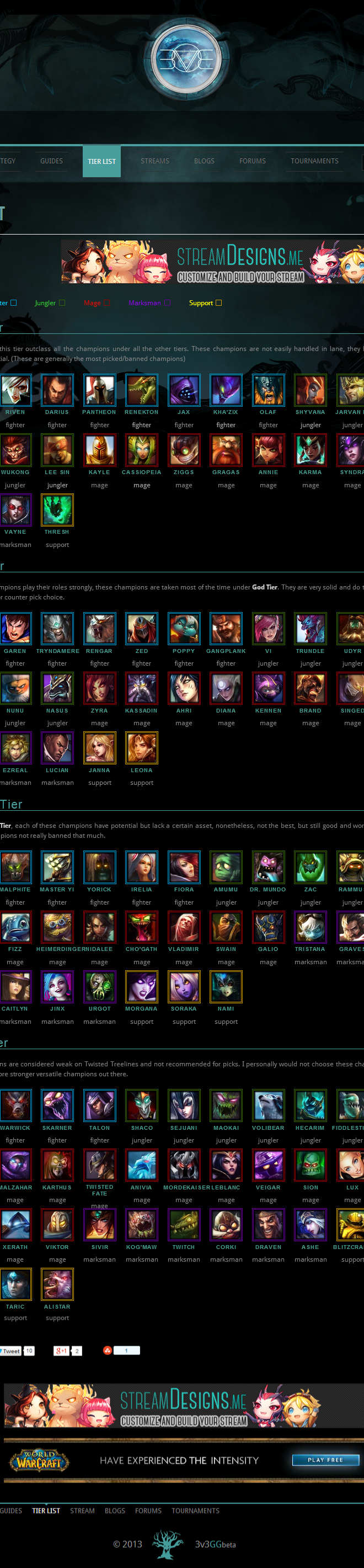Viewport: 364px width, 1568px height.
Task: Open the Tournaments navigation tab
Action: 314,161
